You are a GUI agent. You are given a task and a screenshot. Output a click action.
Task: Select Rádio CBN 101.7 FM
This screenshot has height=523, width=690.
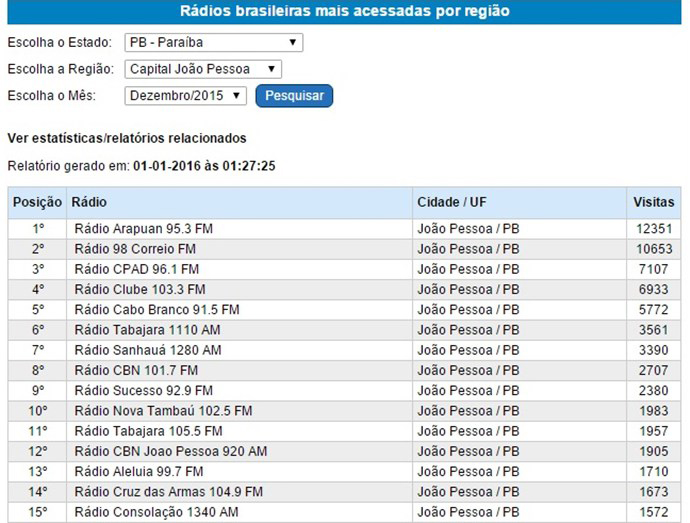click(136, 371)
